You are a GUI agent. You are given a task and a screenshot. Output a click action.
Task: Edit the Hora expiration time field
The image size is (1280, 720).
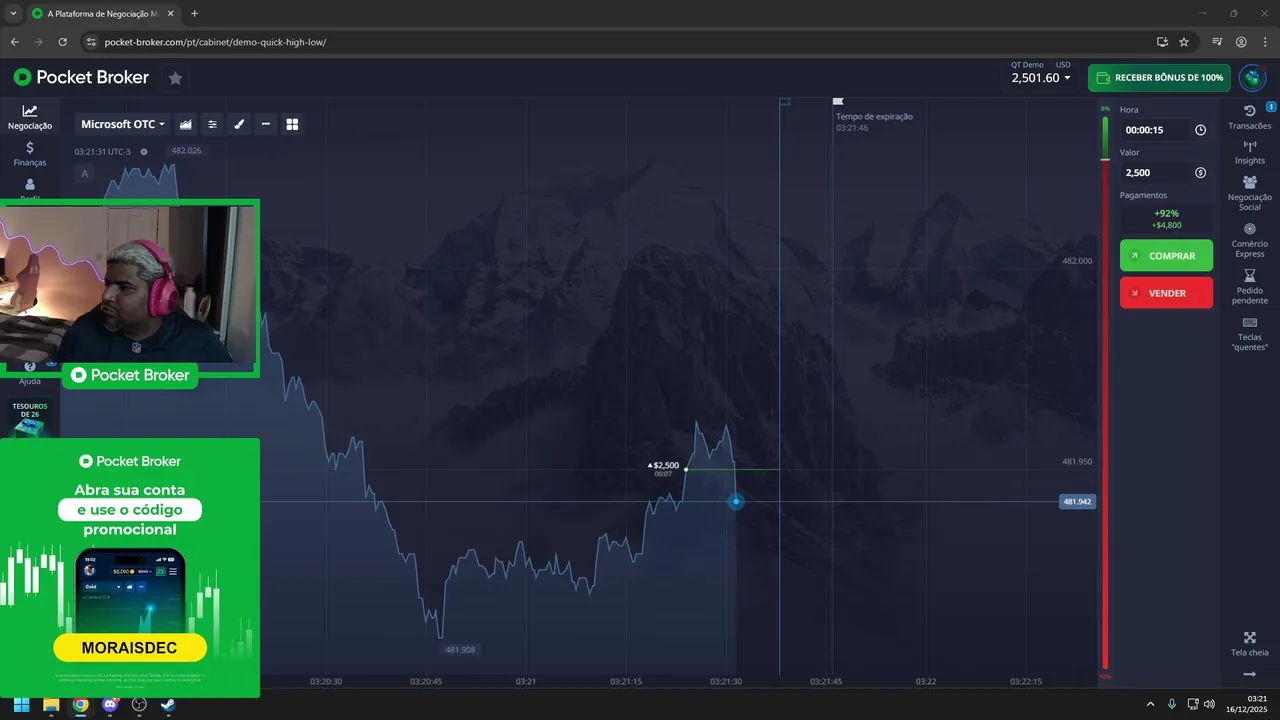[1166, 130]
